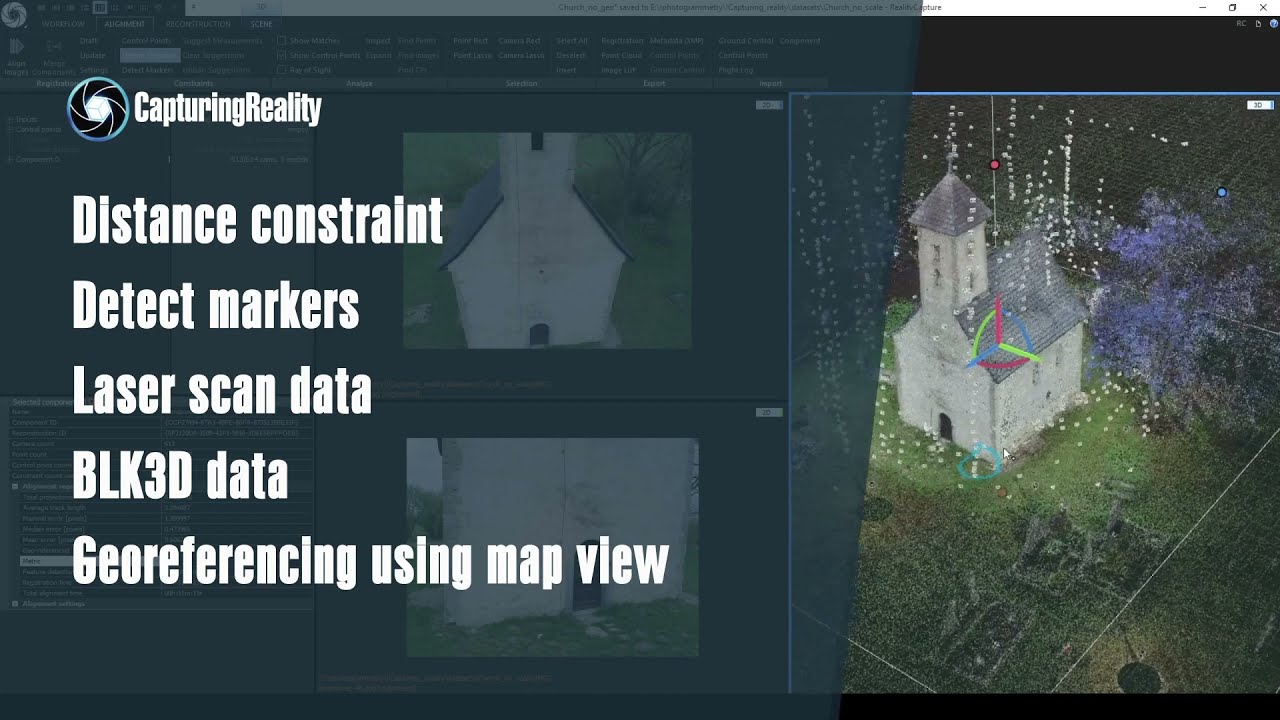
Task: Toggle the Show Control Points checkbox
Action: pos(282,55)
